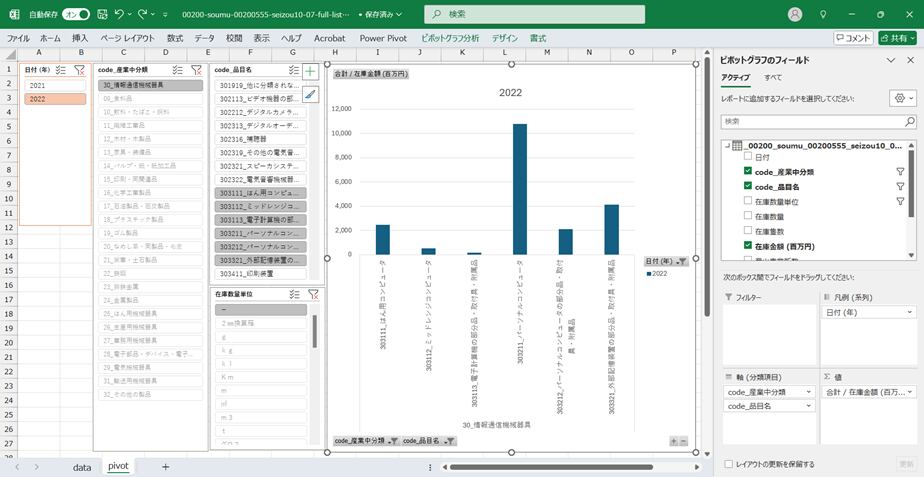Click the undo arrow icon
Image resolution: width=924 pixels, height=477 pixels.
[119, 15]
